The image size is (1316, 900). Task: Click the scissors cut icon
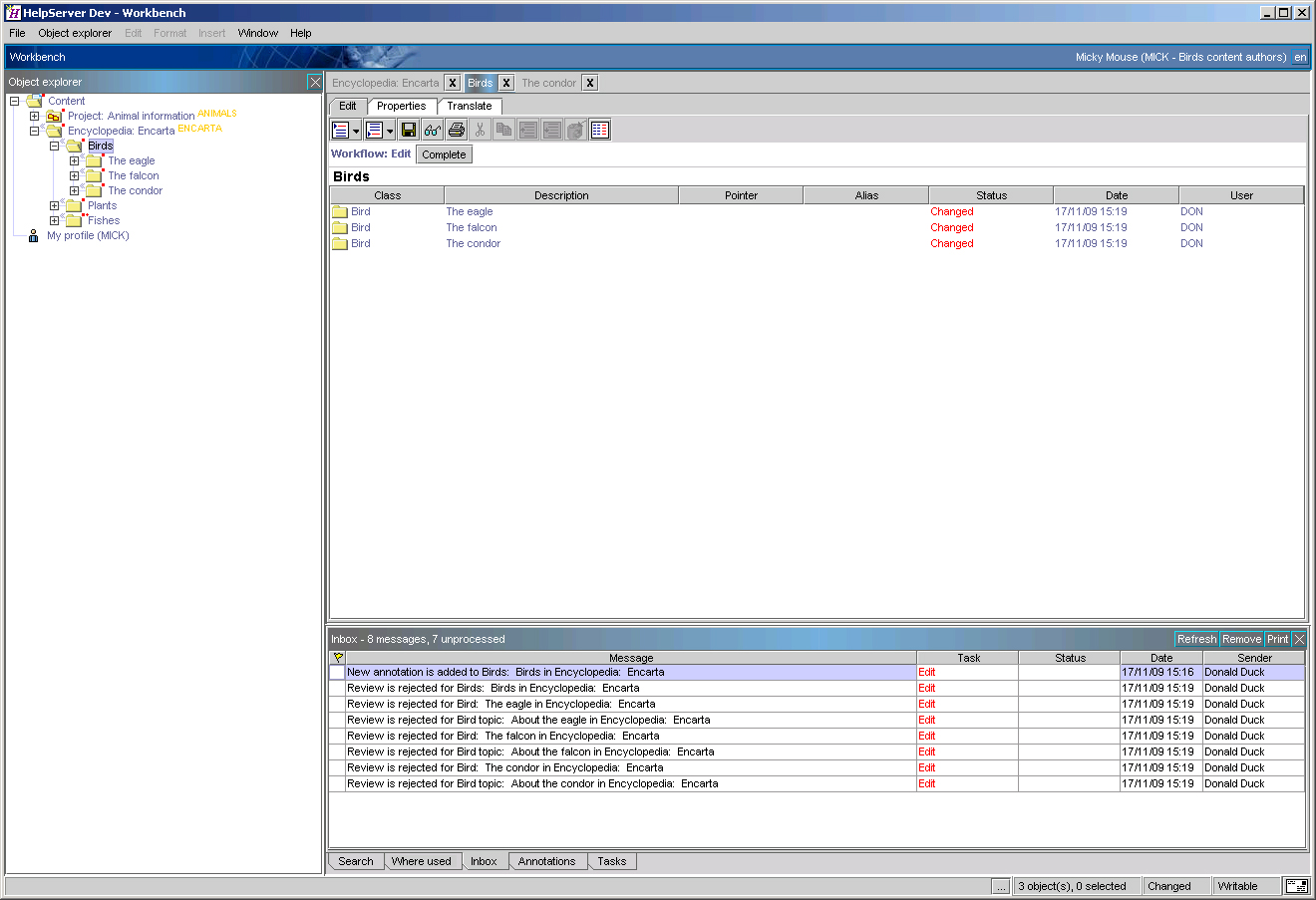tap(480, 130)
